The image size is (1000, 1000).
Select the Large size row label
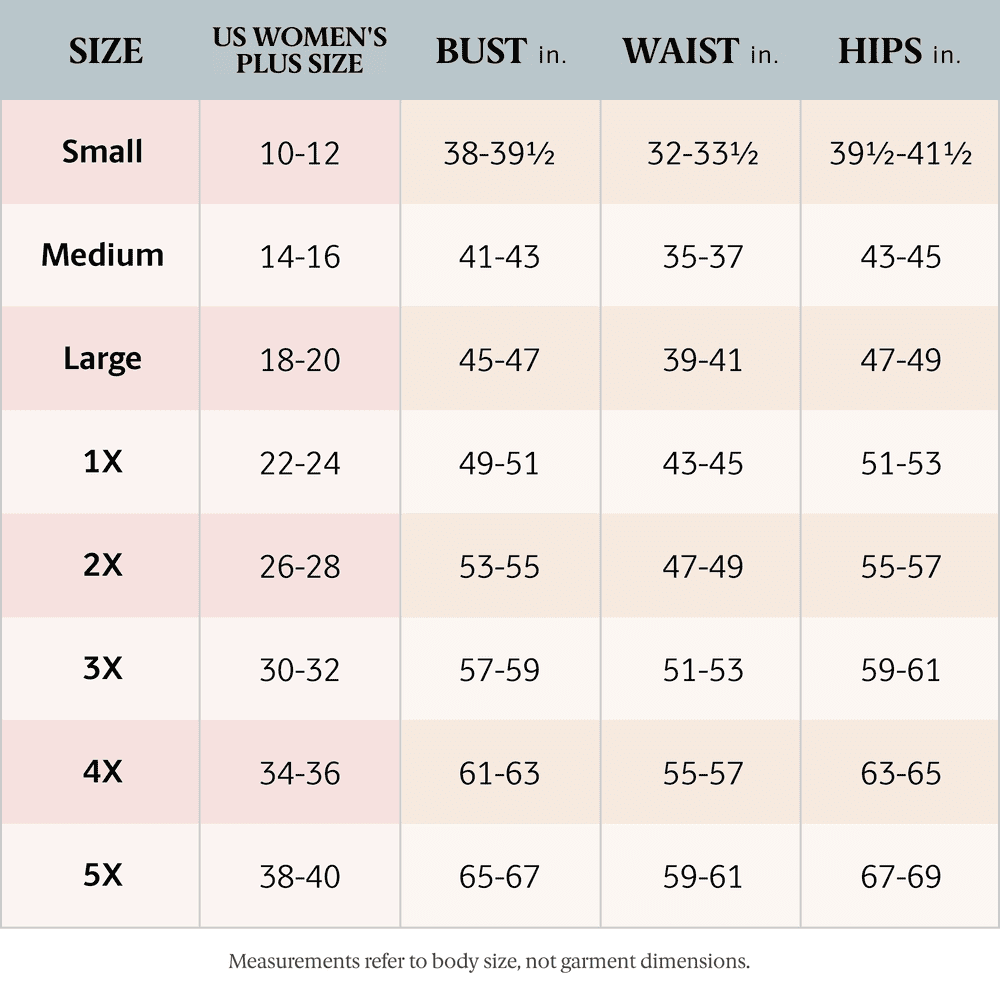coord(102,358)
